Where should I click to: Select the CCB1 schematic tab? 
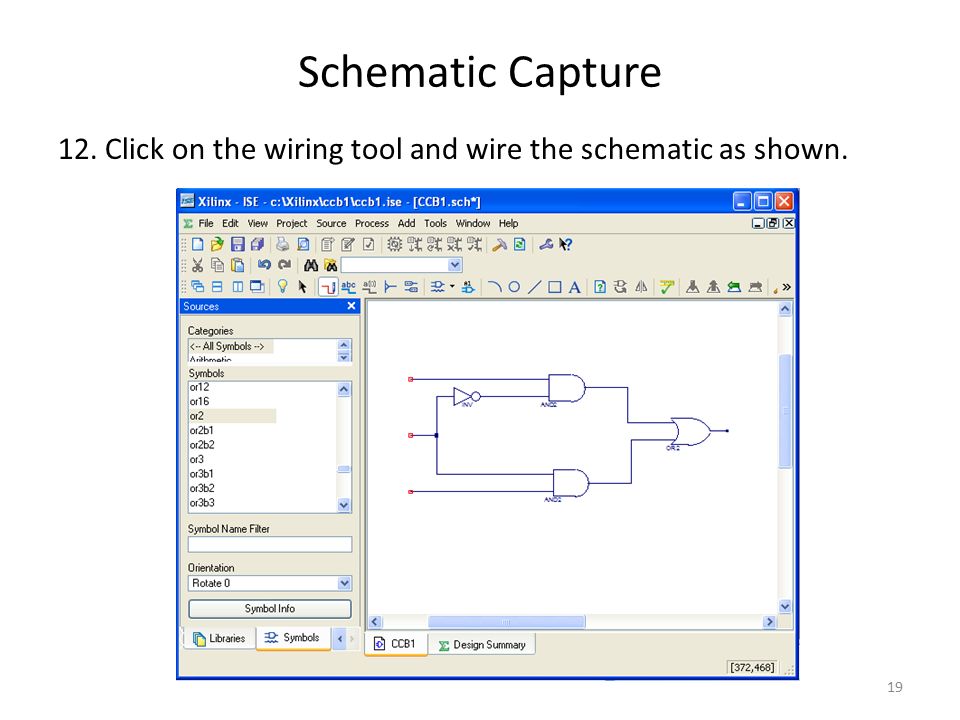point(396,644)
